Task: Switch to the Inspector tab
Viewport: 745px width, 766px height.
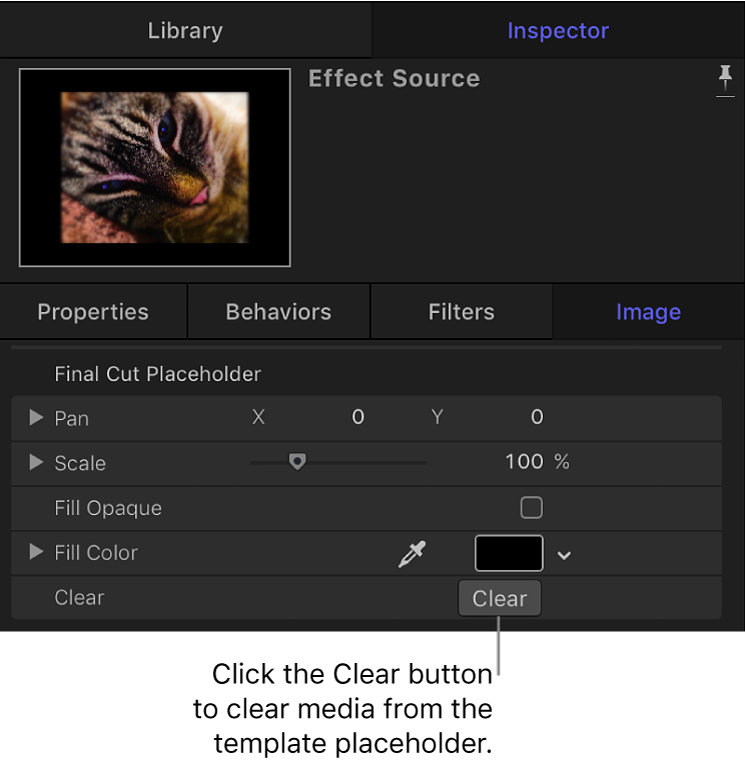Action: (558, 30)
